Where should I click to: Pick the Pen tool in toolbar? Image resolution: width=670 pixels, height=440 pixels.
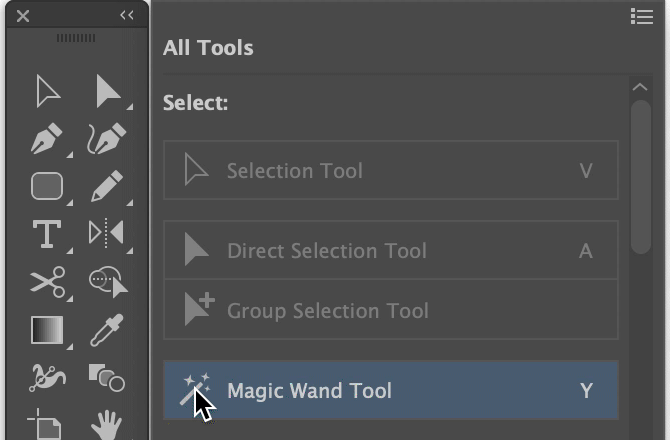(46, 139)
